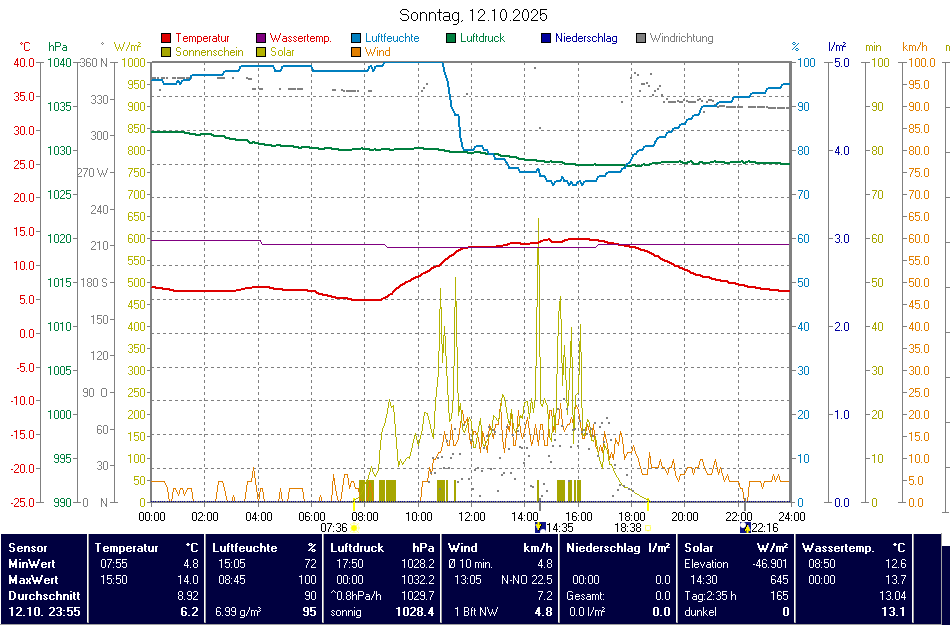This screenshot has height=625, width=950.
Task: Click the purple Wassertemp. legend square
Action: 262,39
